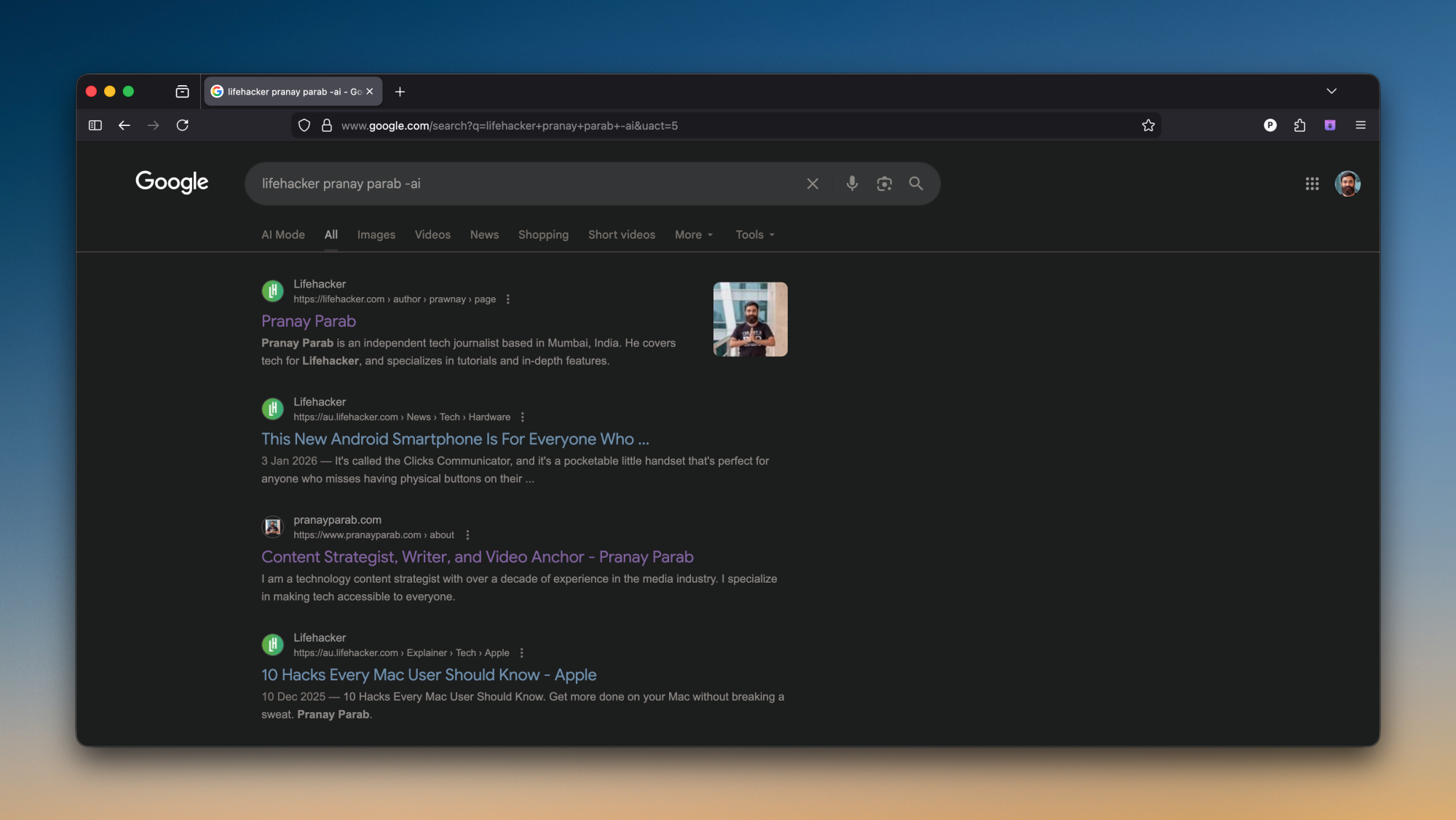Open options for the pranayparab.com result
Screen dimensions: 1456x820
click(x=467, y=535)
